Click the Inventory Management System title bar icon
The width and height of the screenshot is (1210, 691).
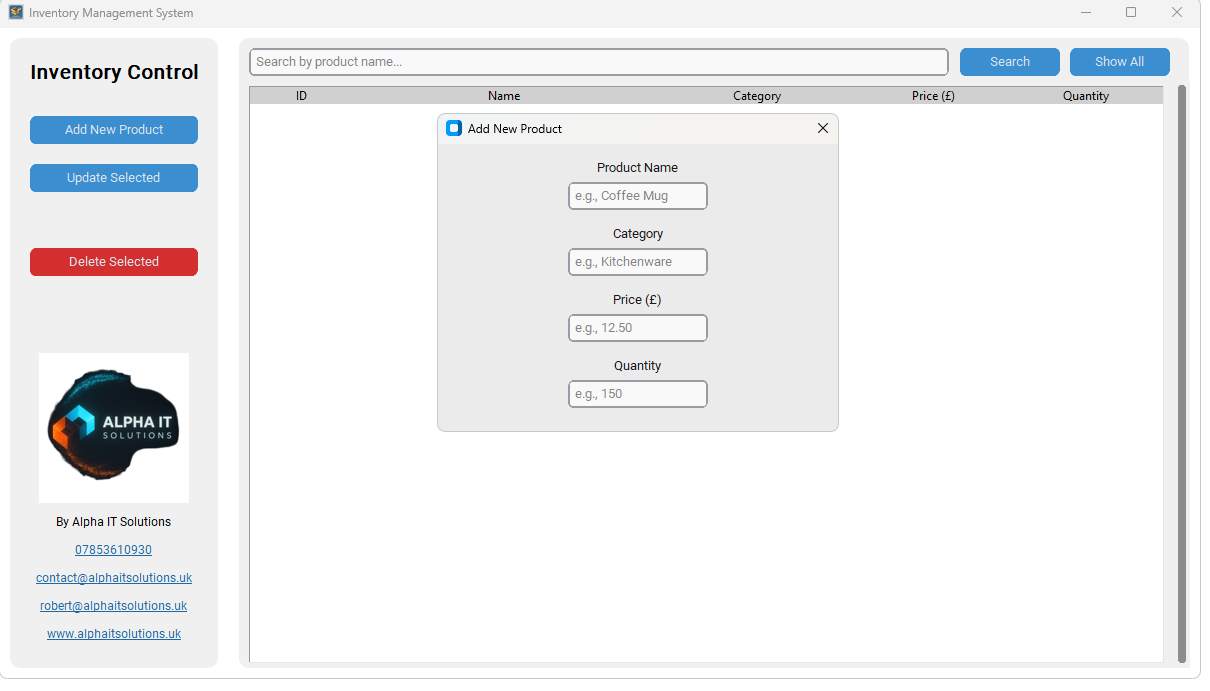tap(14, 12)
